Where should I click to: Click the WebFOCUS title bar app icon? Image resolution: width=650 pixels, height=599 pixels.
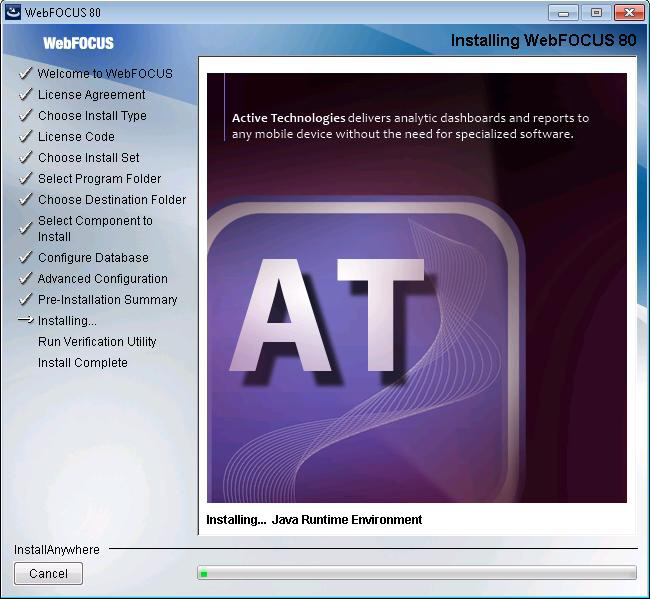13,12
